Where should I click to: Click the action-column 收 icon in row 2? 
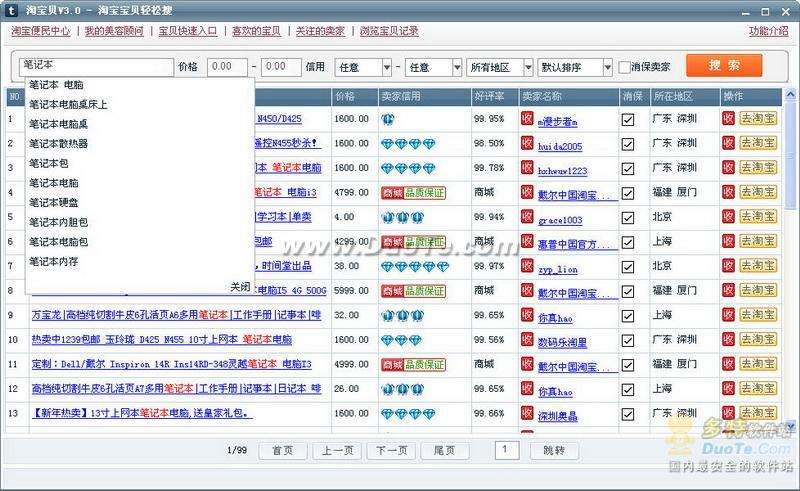coord(729,143)
